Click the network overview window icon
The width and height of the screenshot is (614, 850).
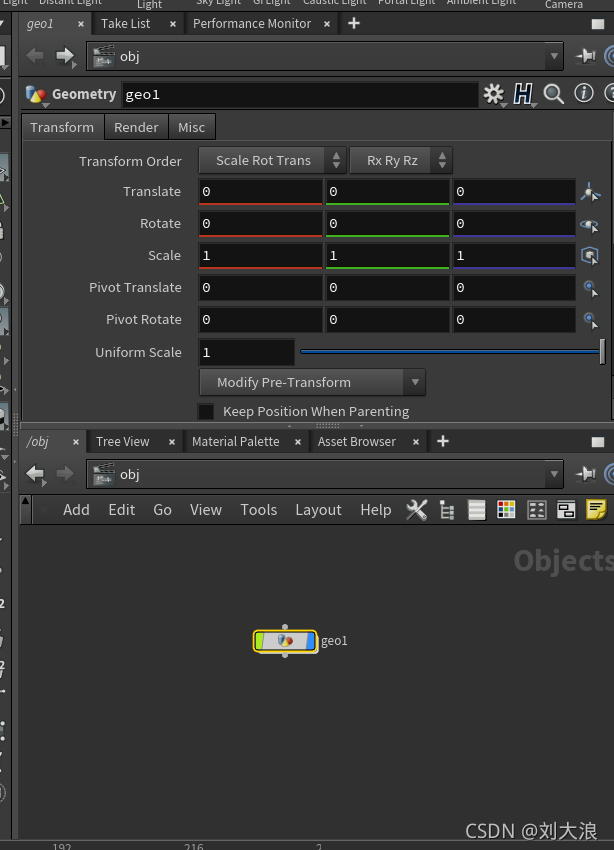click(x=566, y=510)
